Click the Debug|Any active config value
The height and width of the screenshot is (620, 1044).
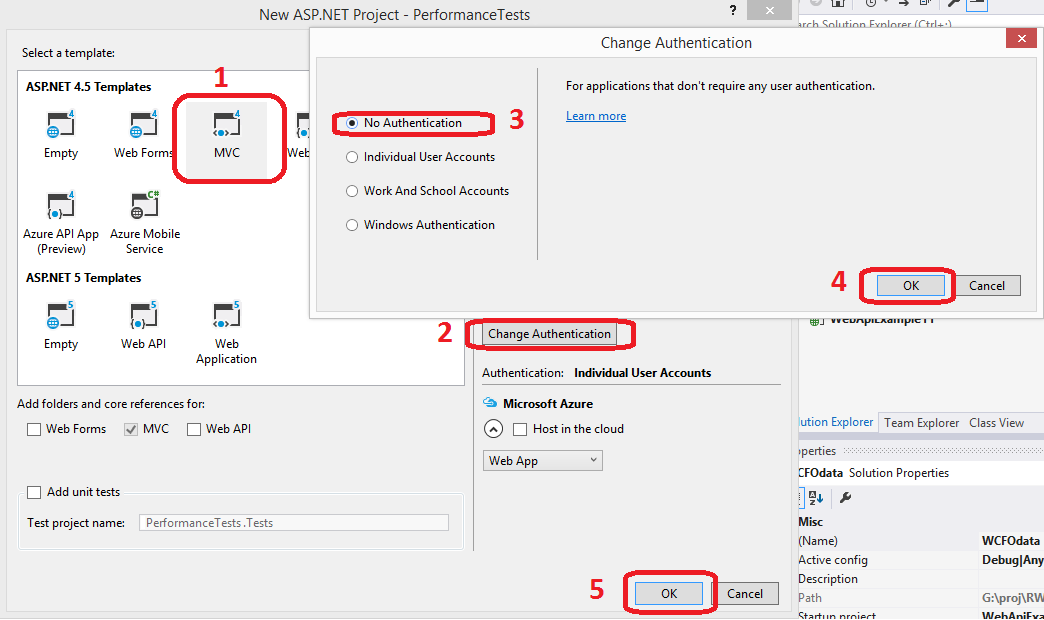1012,560
